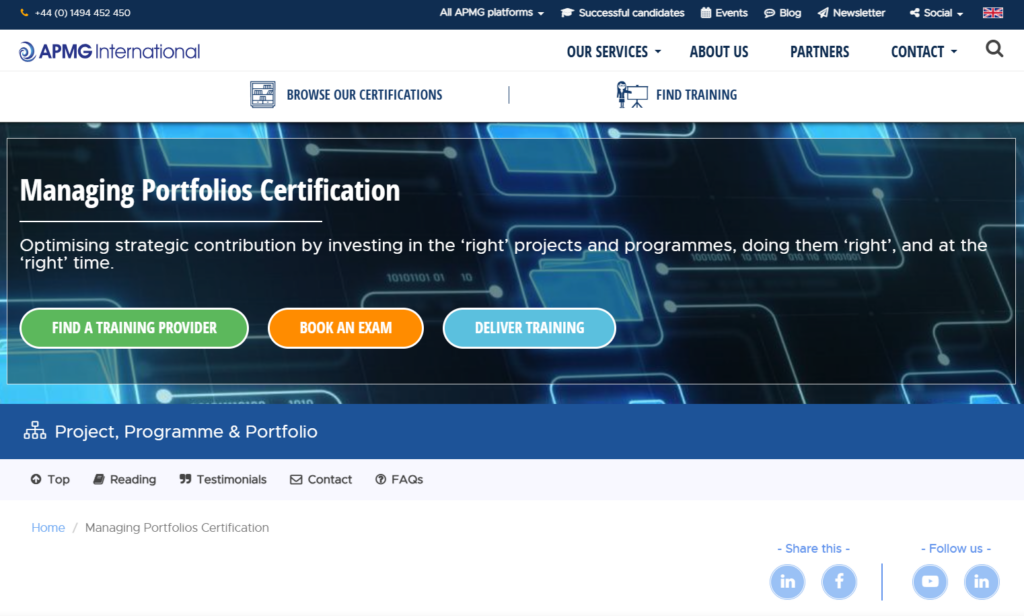Click the up arrow Top icon
This screenshot has height=616, width=1024.
point(36,479)
